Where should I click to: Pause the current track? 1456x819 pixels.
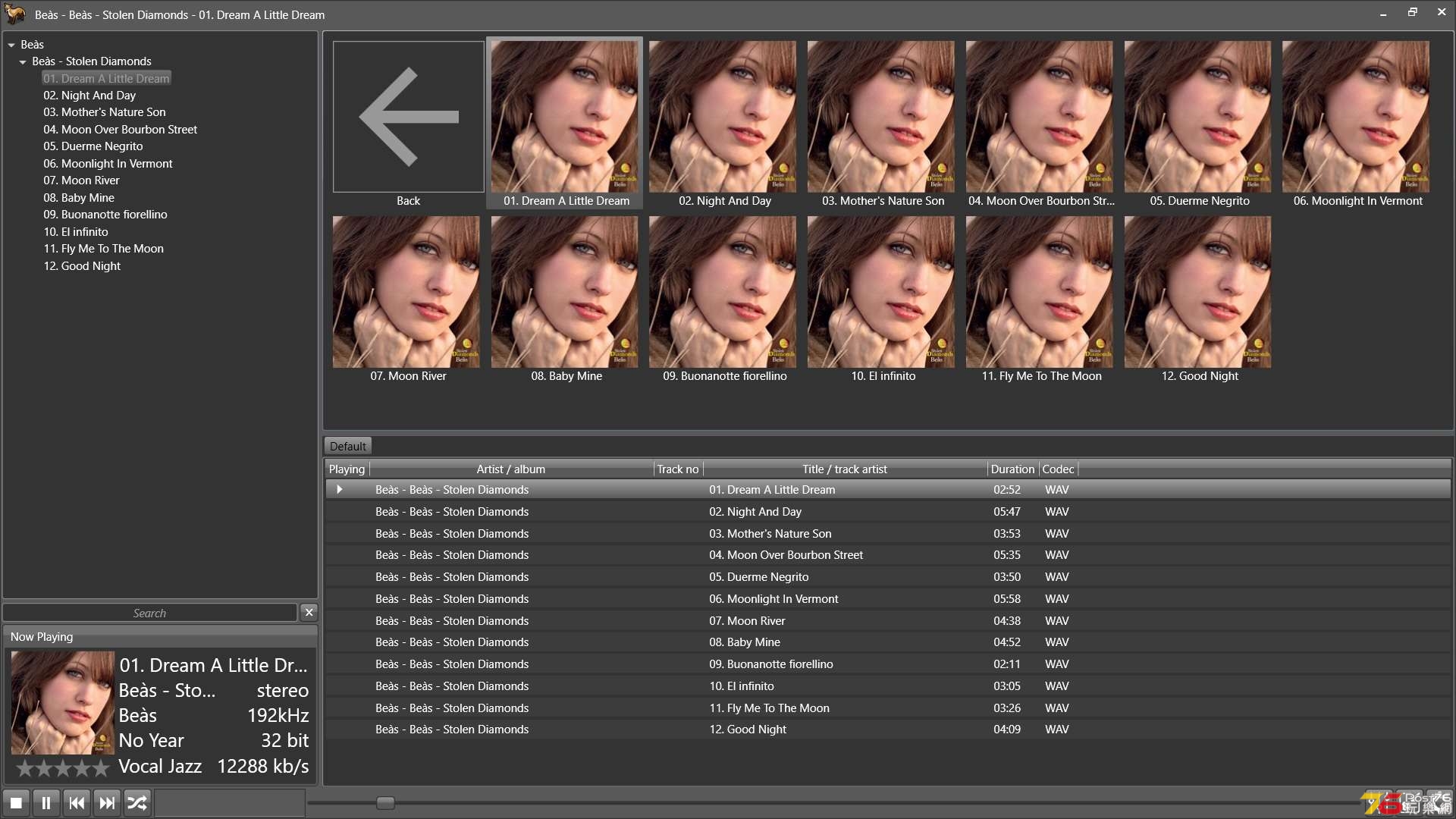(46, 802)
